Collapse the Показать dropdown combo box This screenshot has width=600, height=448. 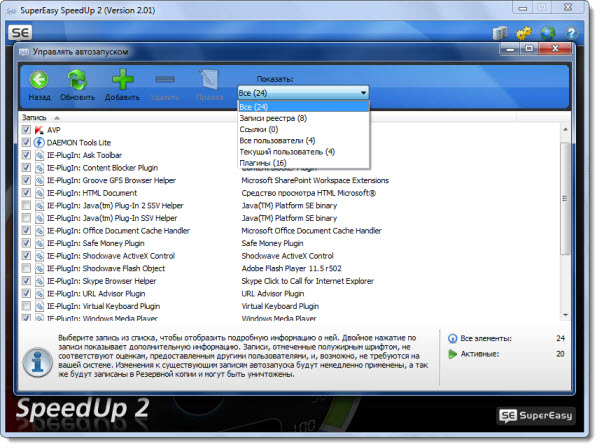[x=303, y=92]
